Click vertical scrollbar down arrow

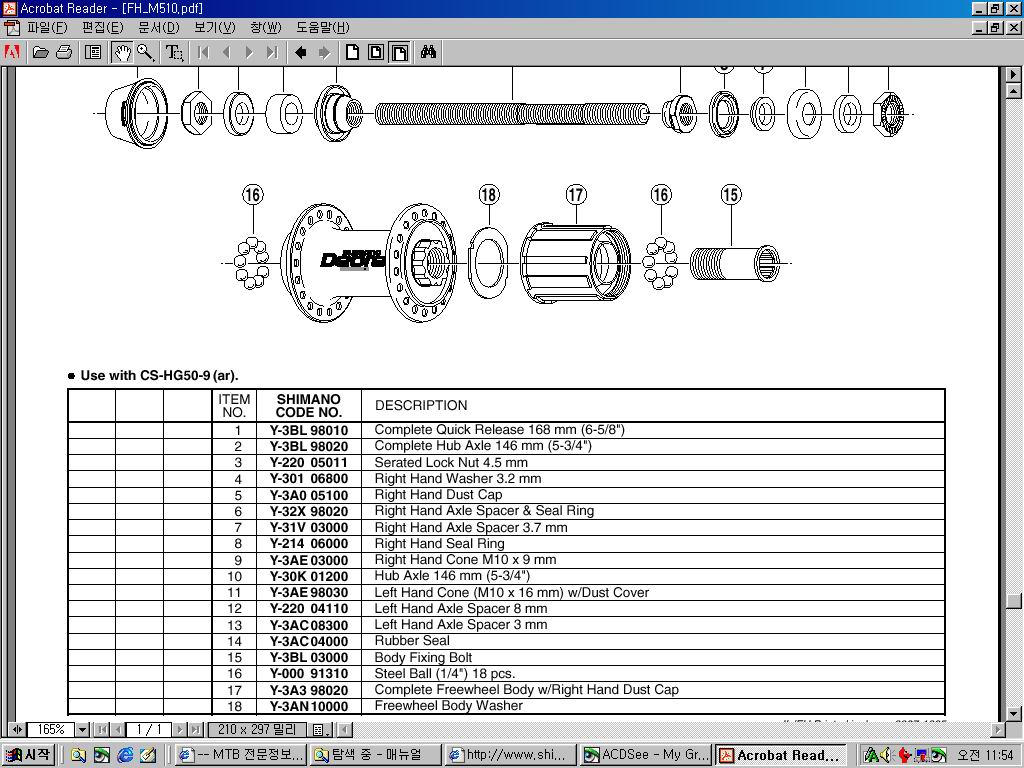[1014, 714]
